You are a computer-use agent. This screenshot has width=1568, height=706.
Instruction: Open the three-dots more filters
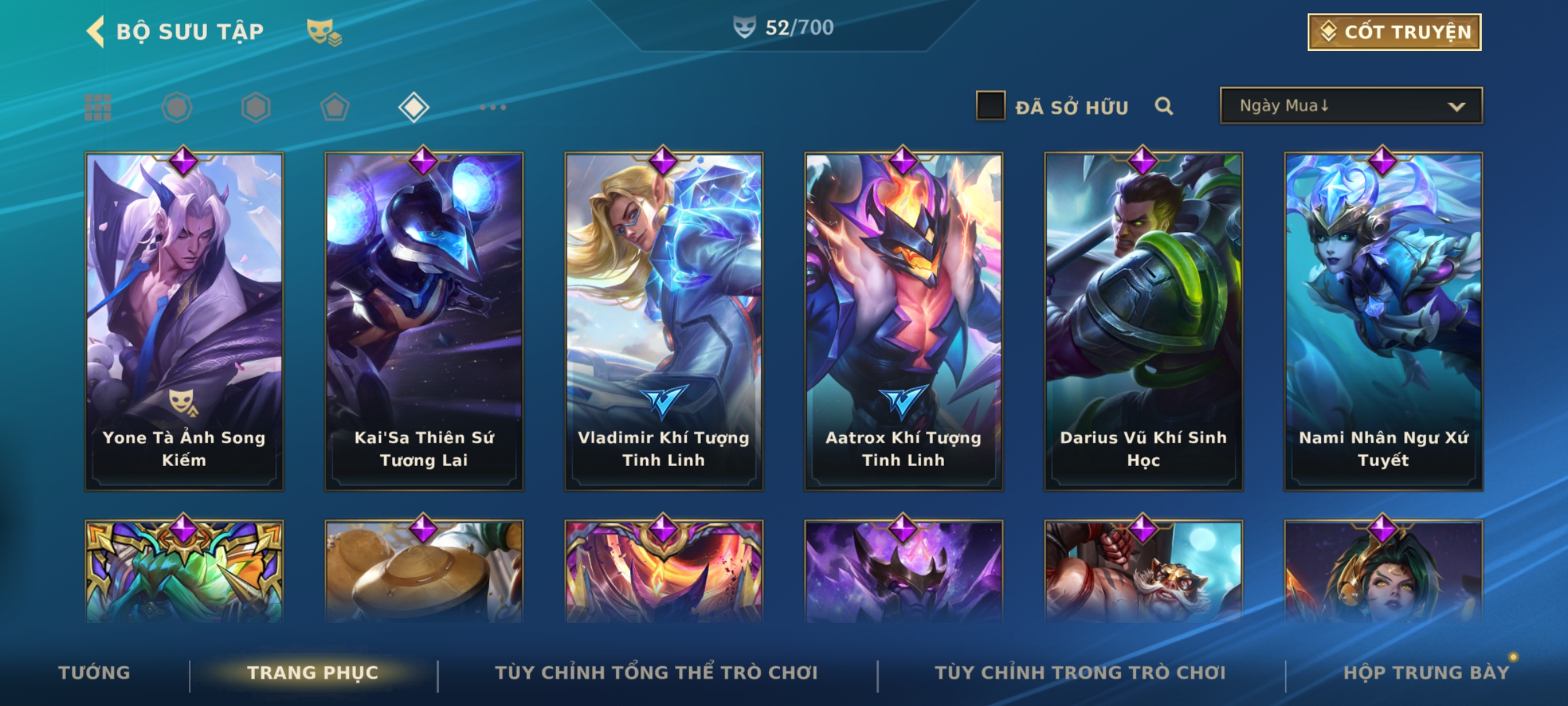[x=493, y=107]
